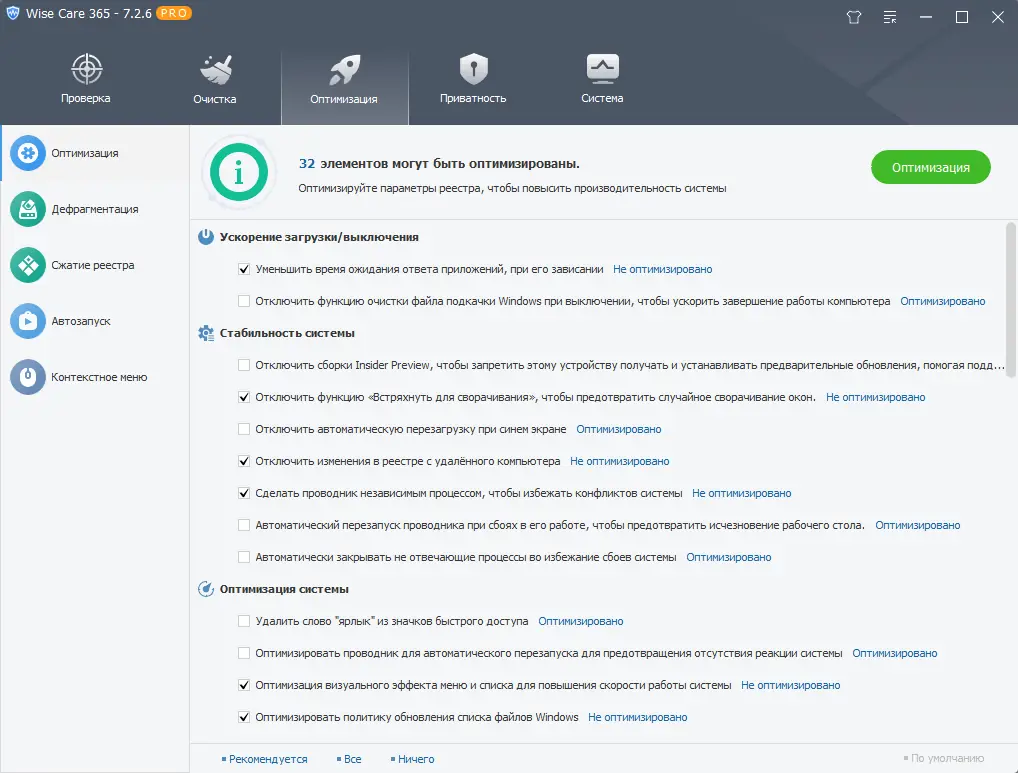Select the Очистка cleanup icon
Image resolution: width=1018 pixels, height=773 pixels.
214,75
